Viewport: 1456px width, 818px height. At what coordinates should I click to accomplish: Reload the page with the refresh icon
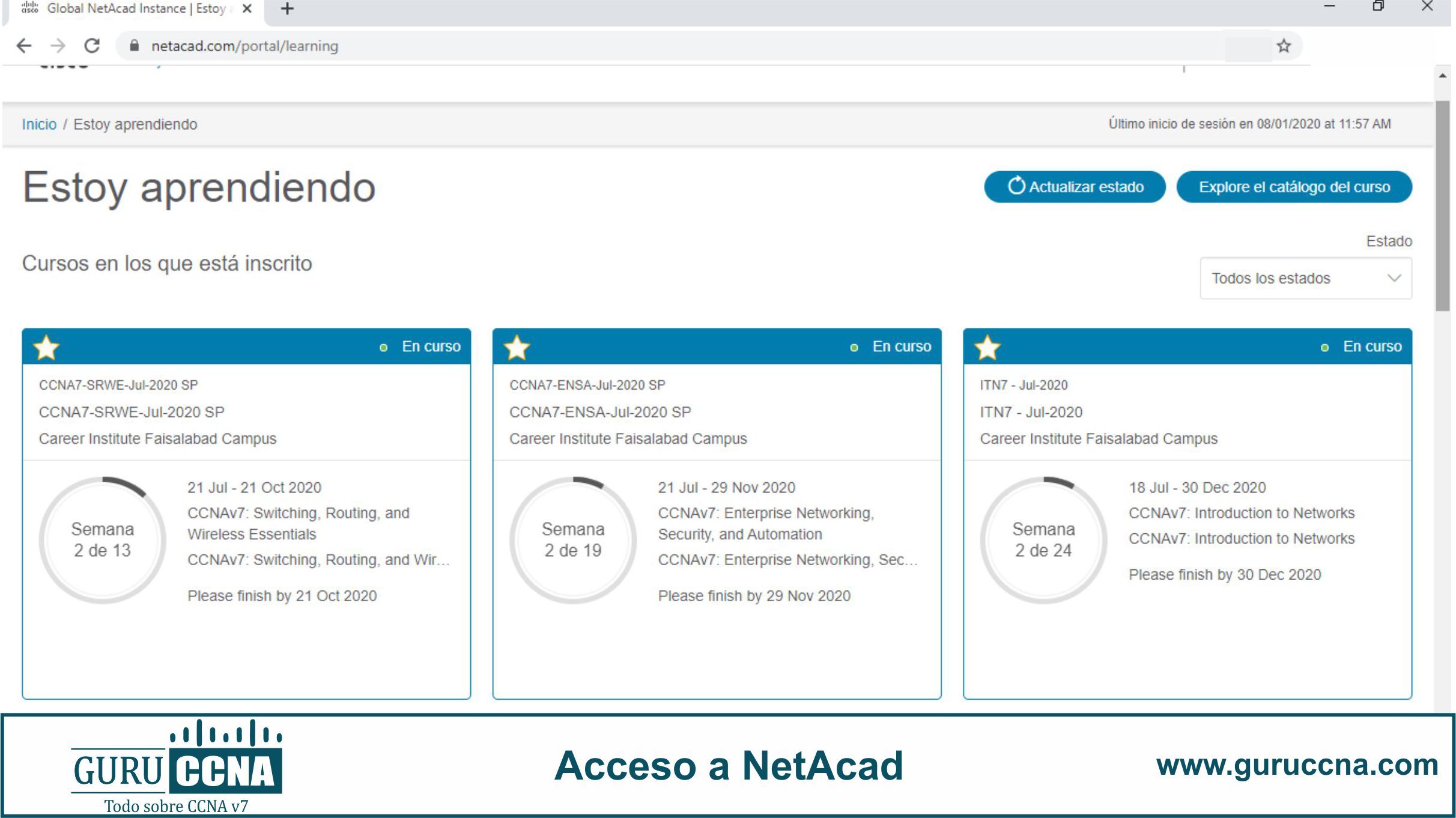coord(92,46)
